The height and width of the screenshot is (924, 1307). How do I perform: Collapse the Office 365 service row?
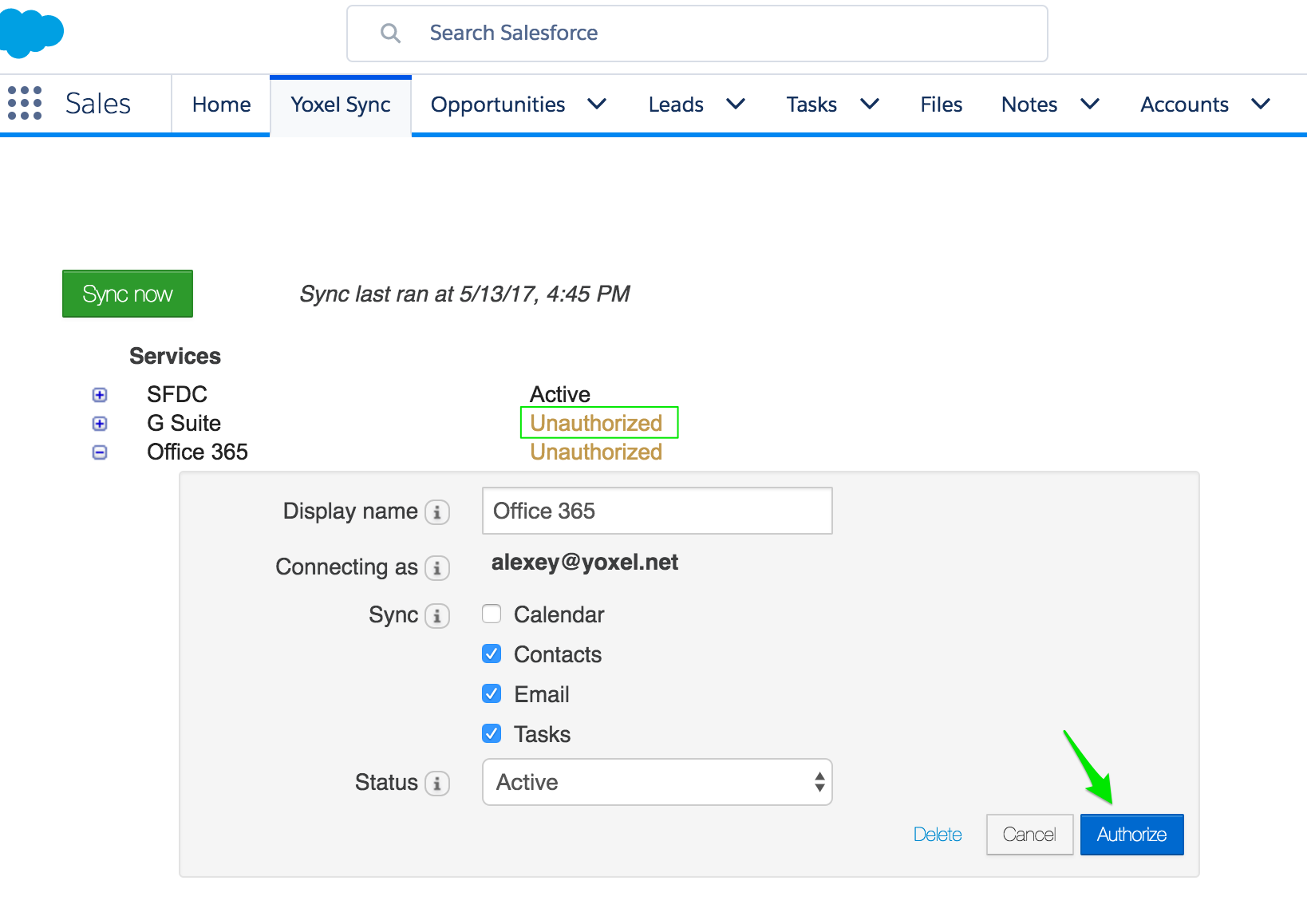pyautogui.click(x=100, y=452)
